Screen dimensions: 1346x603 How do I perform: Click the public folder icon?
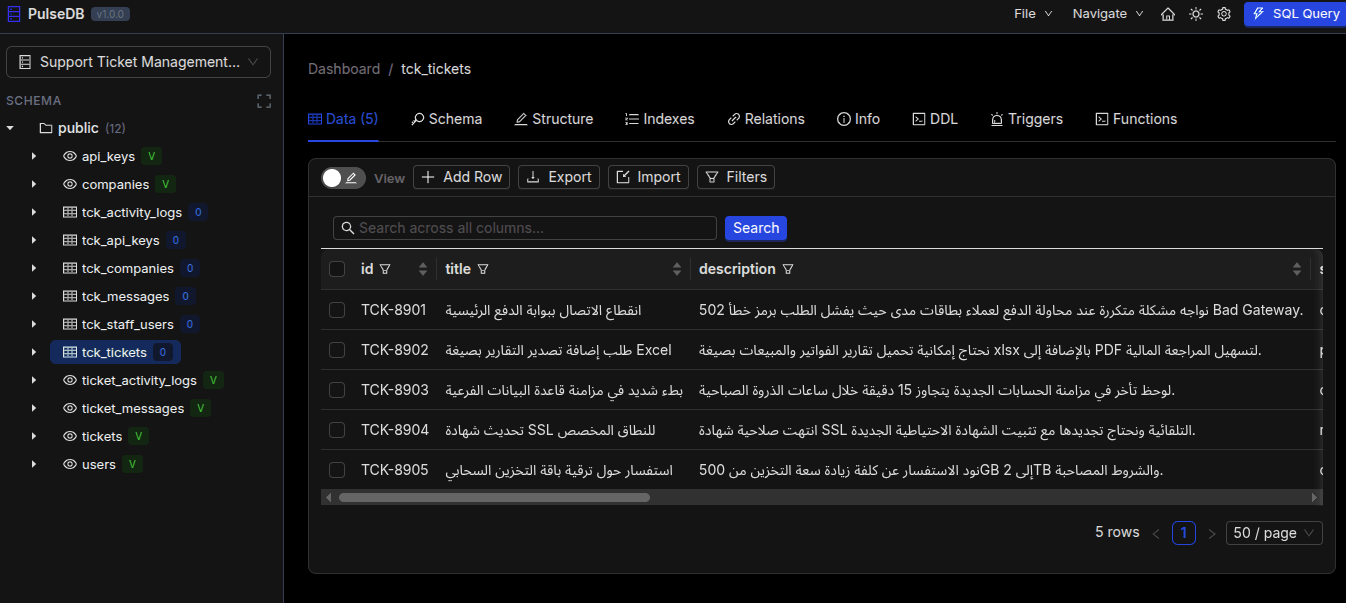click(45, 128)
